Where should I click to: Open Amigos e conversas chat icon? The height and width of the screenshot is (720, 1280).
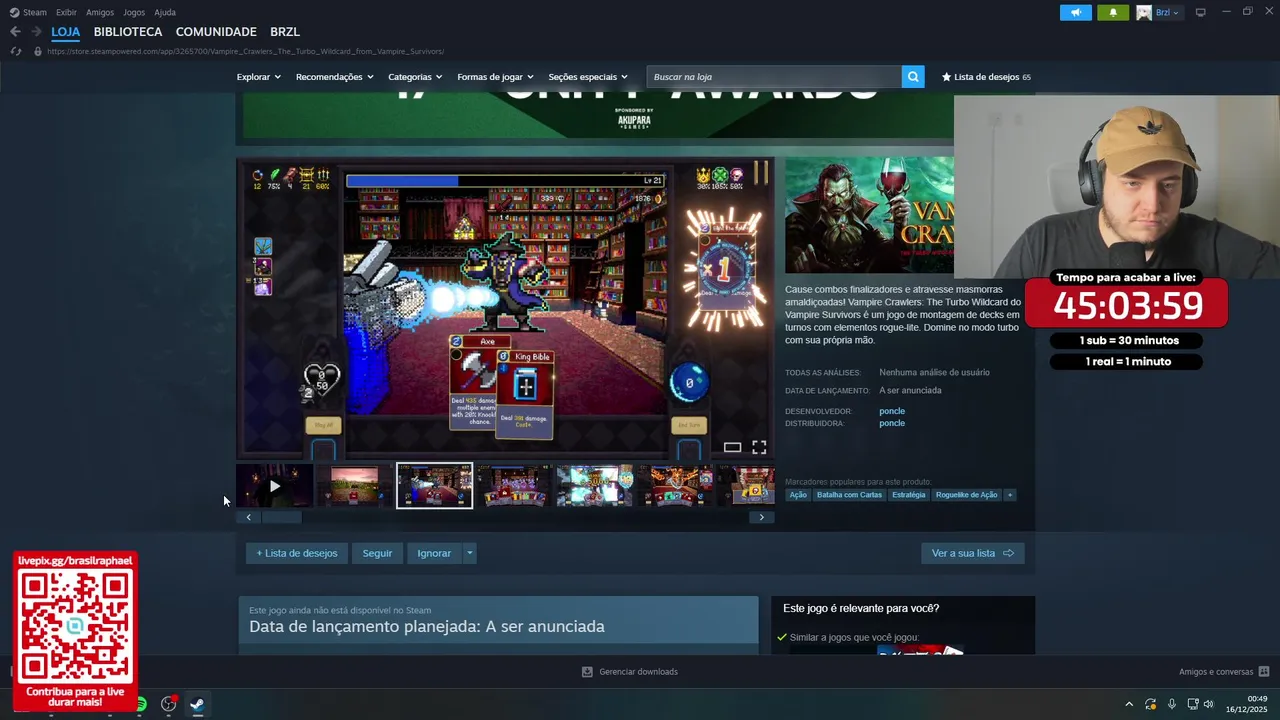click(1264, 672)
